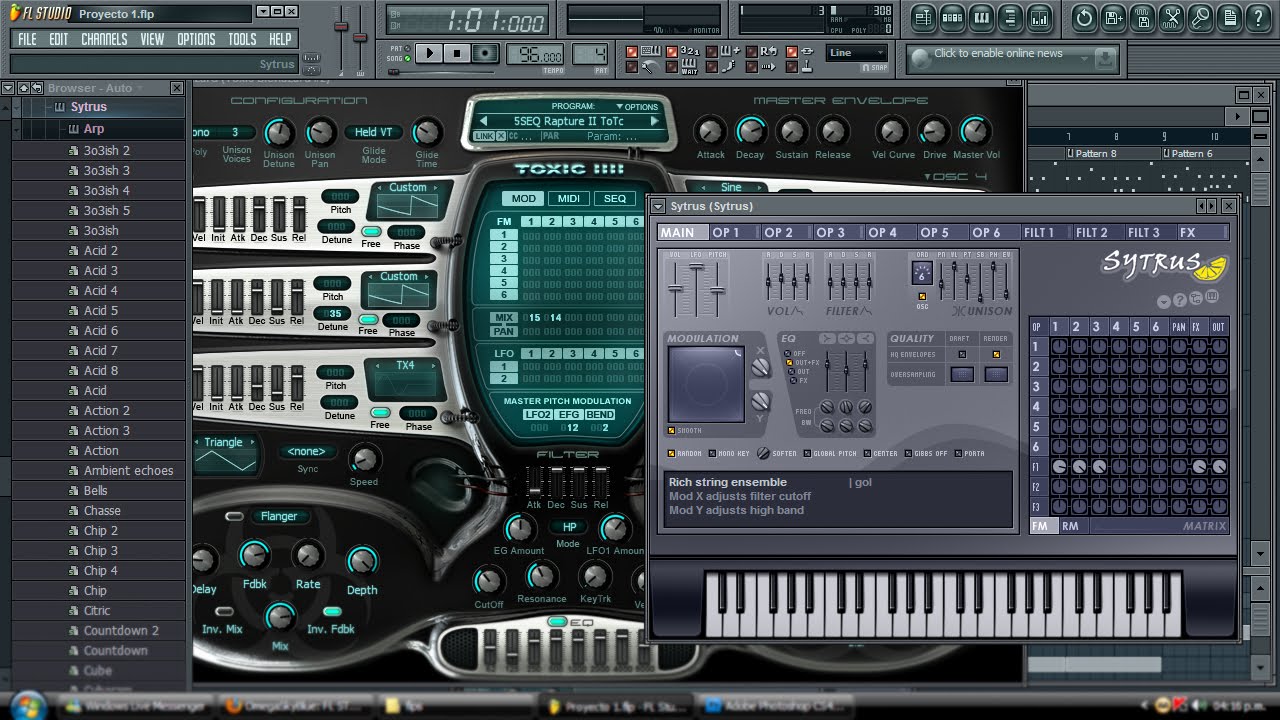Open the project info icon
This screenshot has width=1280, height=720.
[1230, 18]
